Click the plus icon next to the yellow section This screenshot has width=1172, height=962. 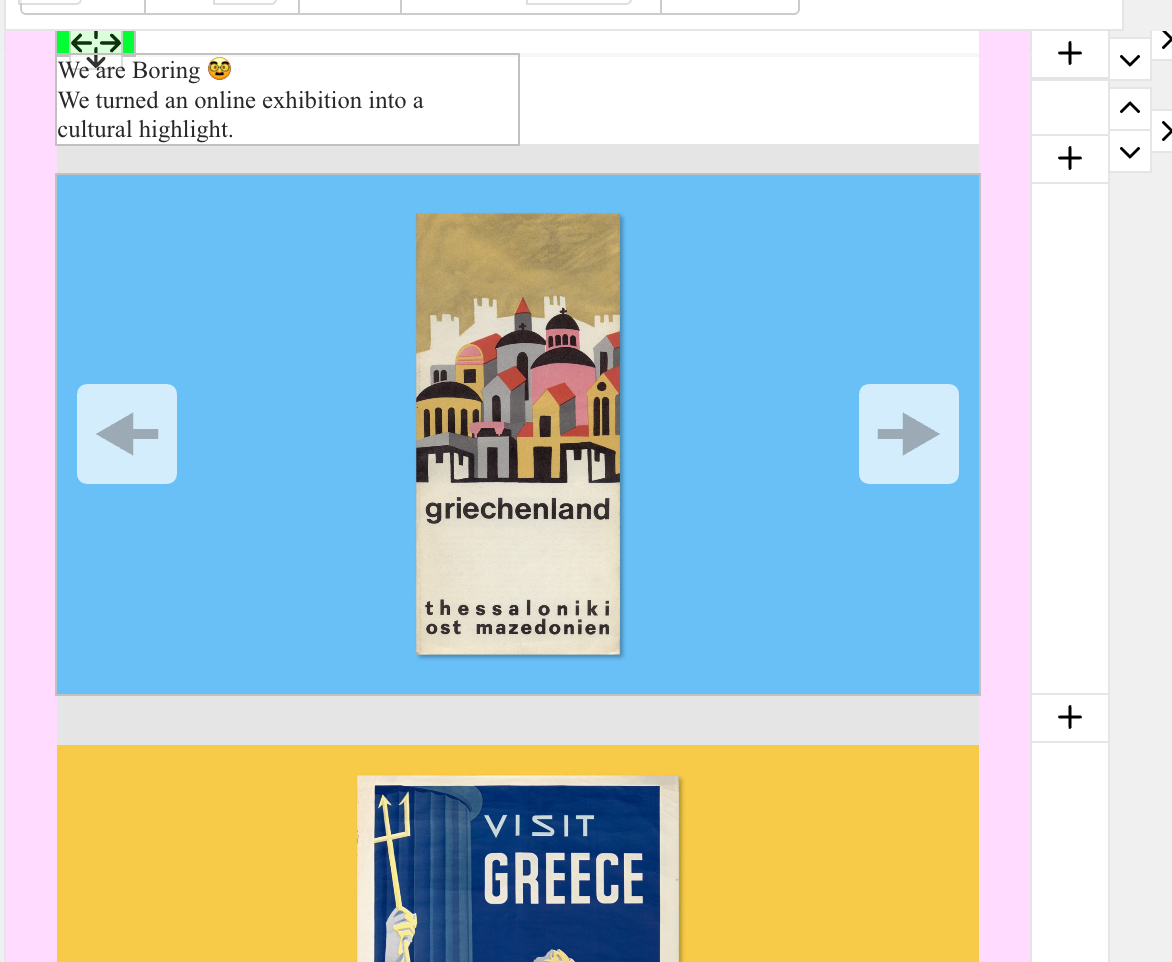tap(1069, 717)
